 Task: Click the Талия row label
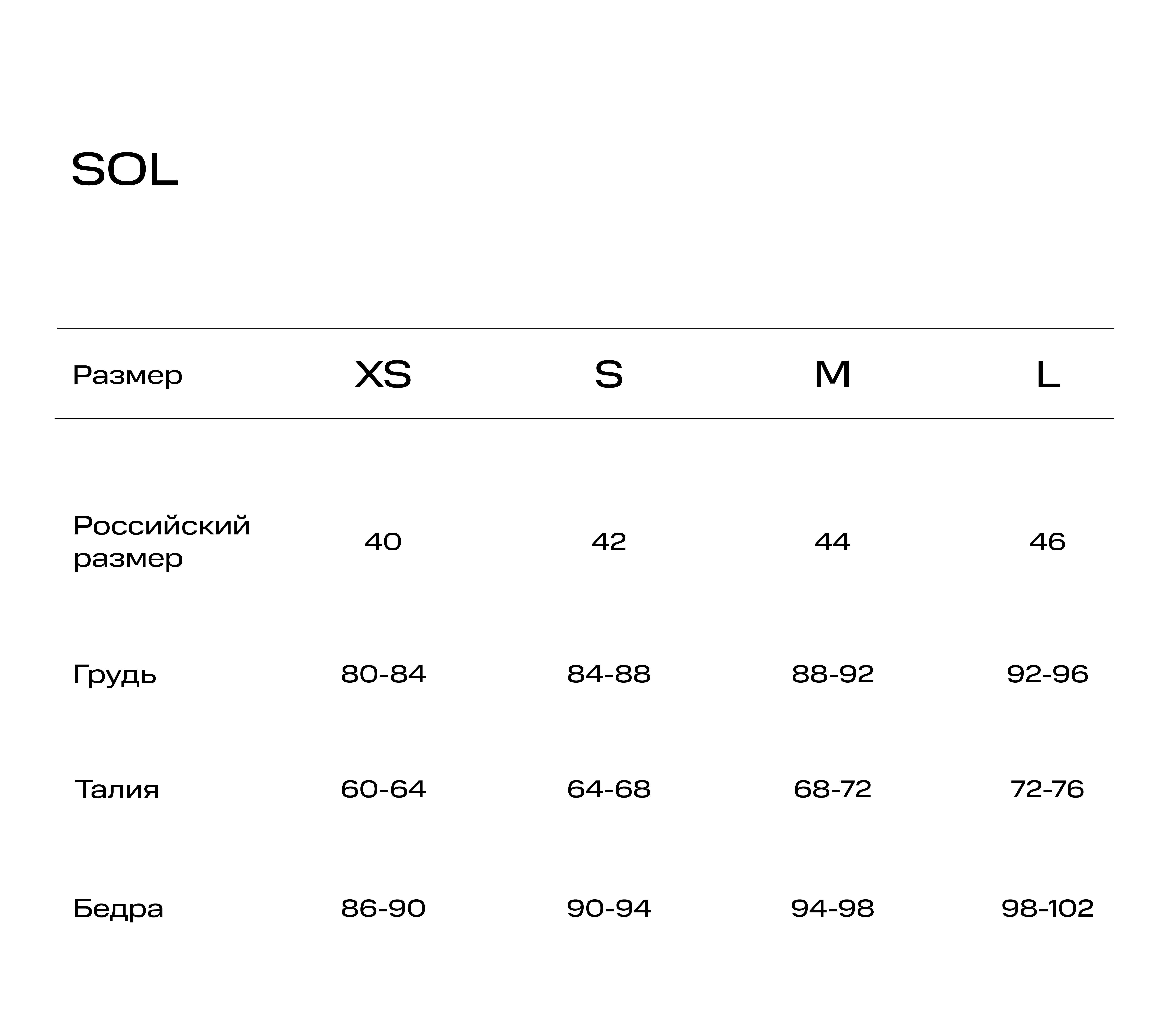(117, 790)
